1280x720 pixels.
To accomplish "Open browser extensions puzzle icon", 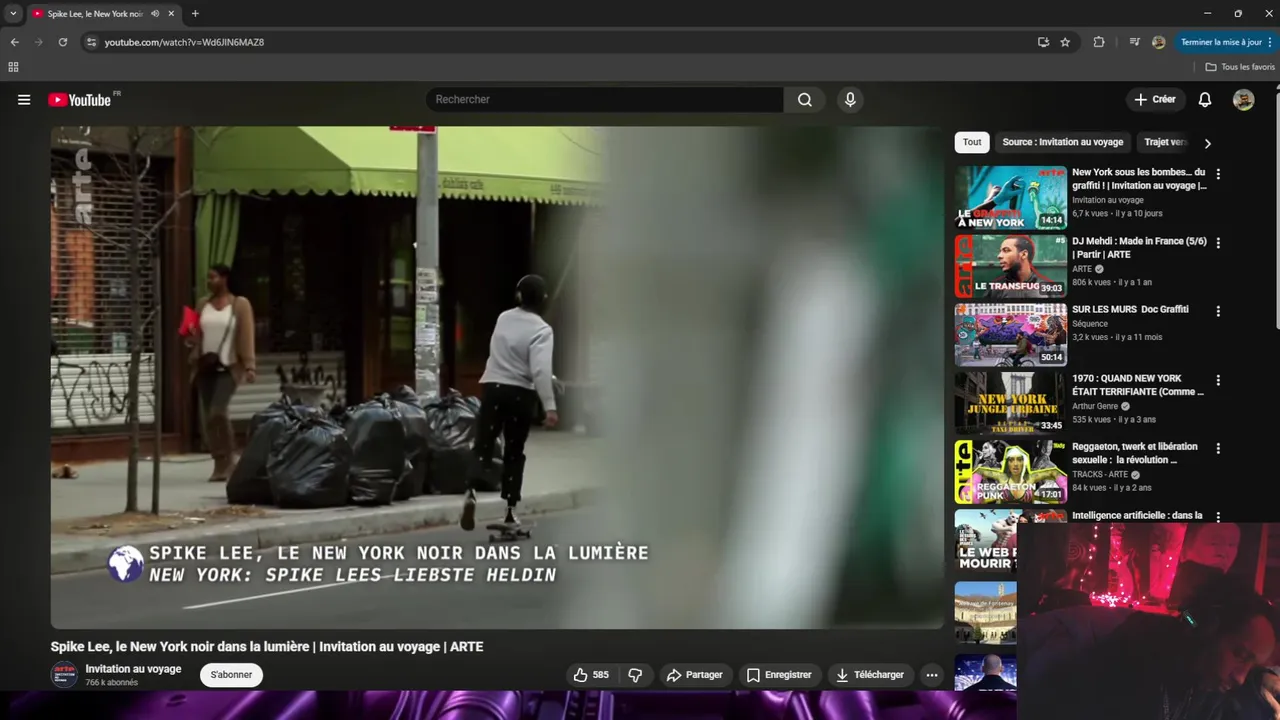I will (1099, 42).
